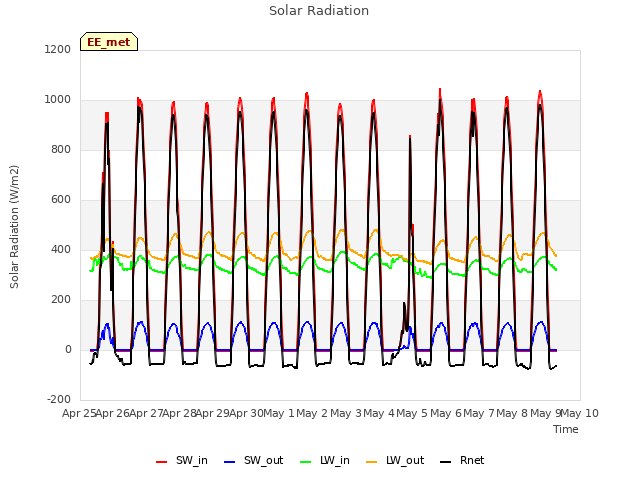
Task: Click the May 2 x-axis tick label
Action: tap(313, 413)
